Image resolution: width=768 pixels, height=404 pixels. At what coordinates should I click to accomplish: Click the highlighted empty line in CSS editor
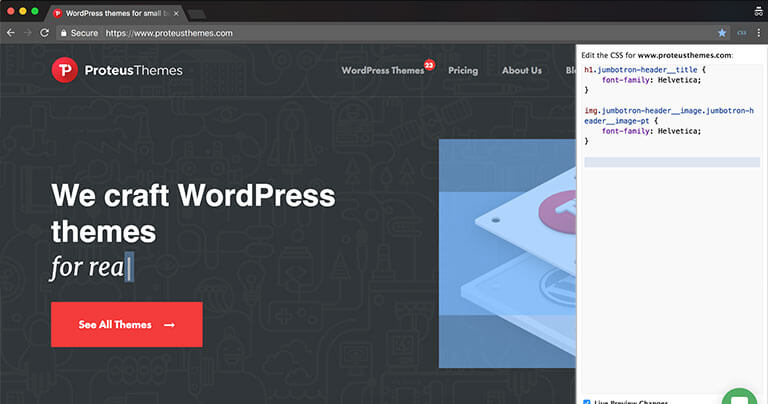[x=672, y=162]
